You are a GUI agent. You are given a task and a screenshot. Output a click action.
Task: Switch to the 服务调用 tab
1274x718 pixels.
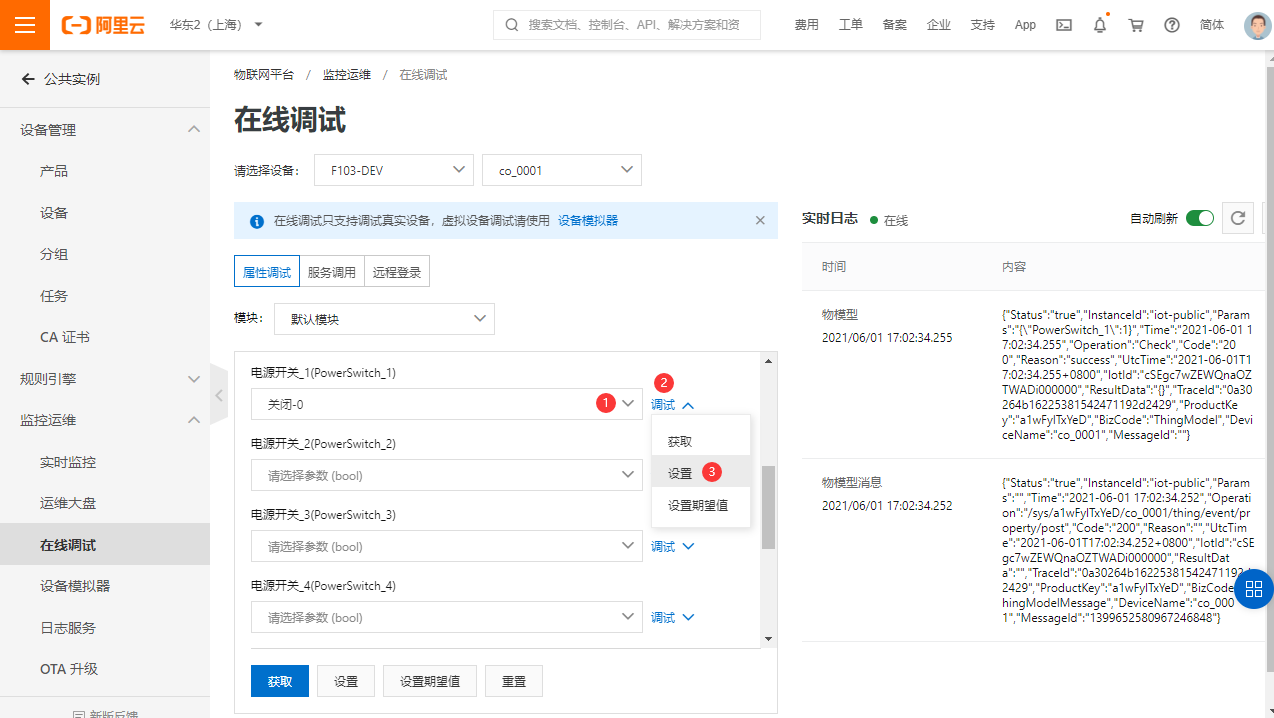point(332,271)
